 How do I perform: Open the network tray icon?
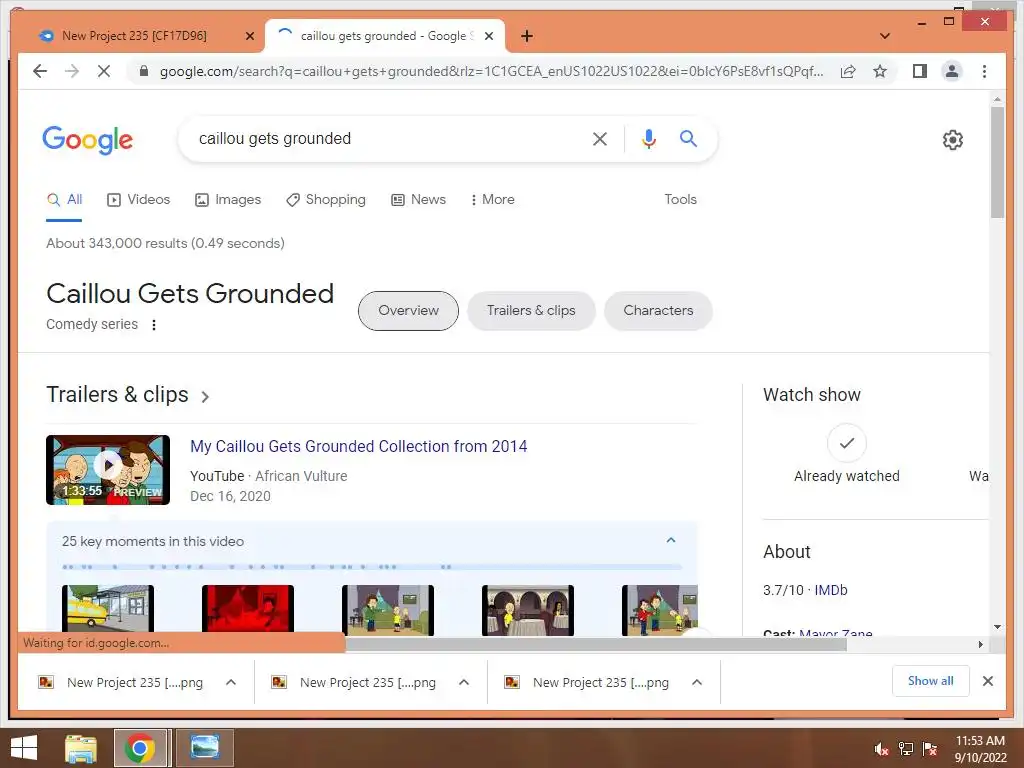[906, 749]
